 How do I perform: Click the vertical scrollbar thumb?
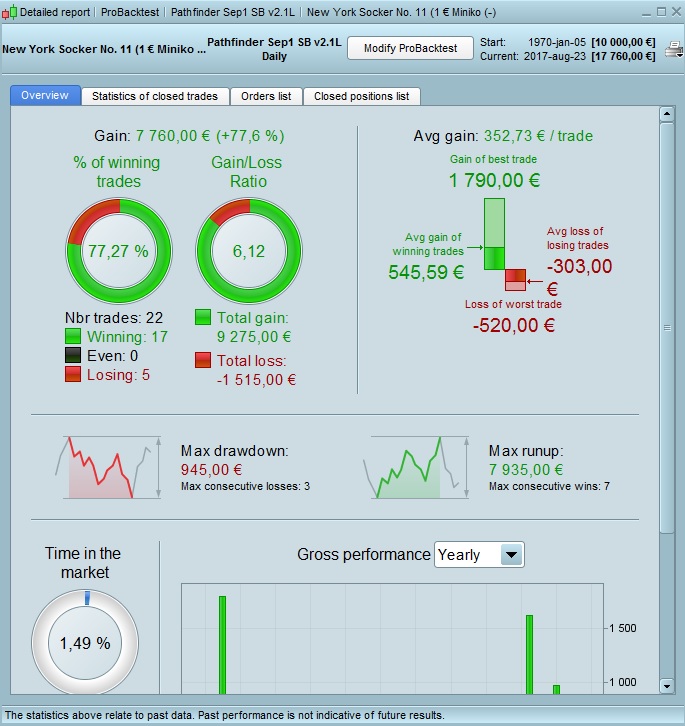[x=667, y=328]
